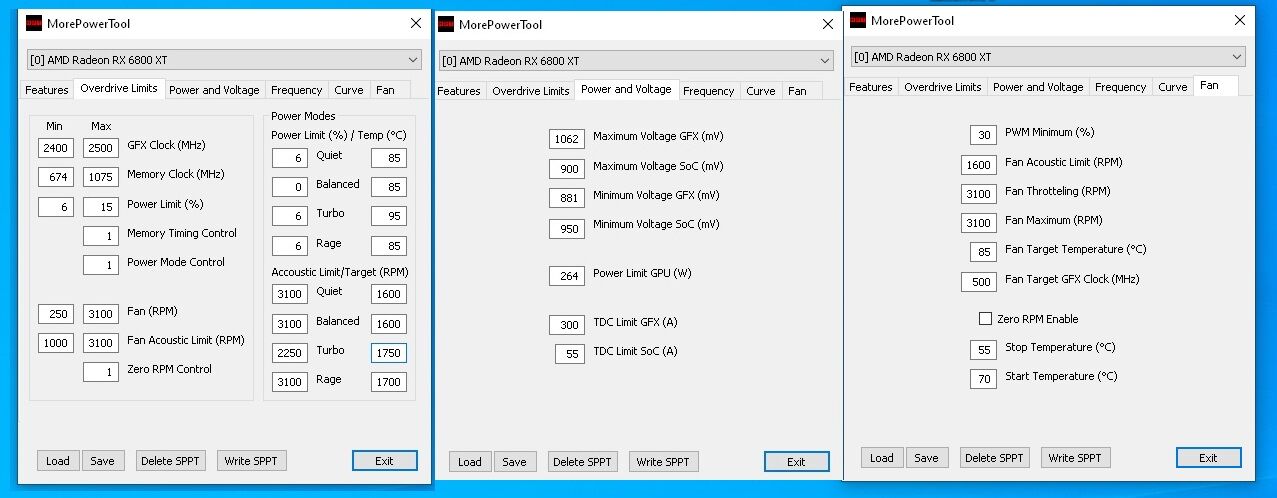
Task: Click Load button in the right window
Action: 882,458
